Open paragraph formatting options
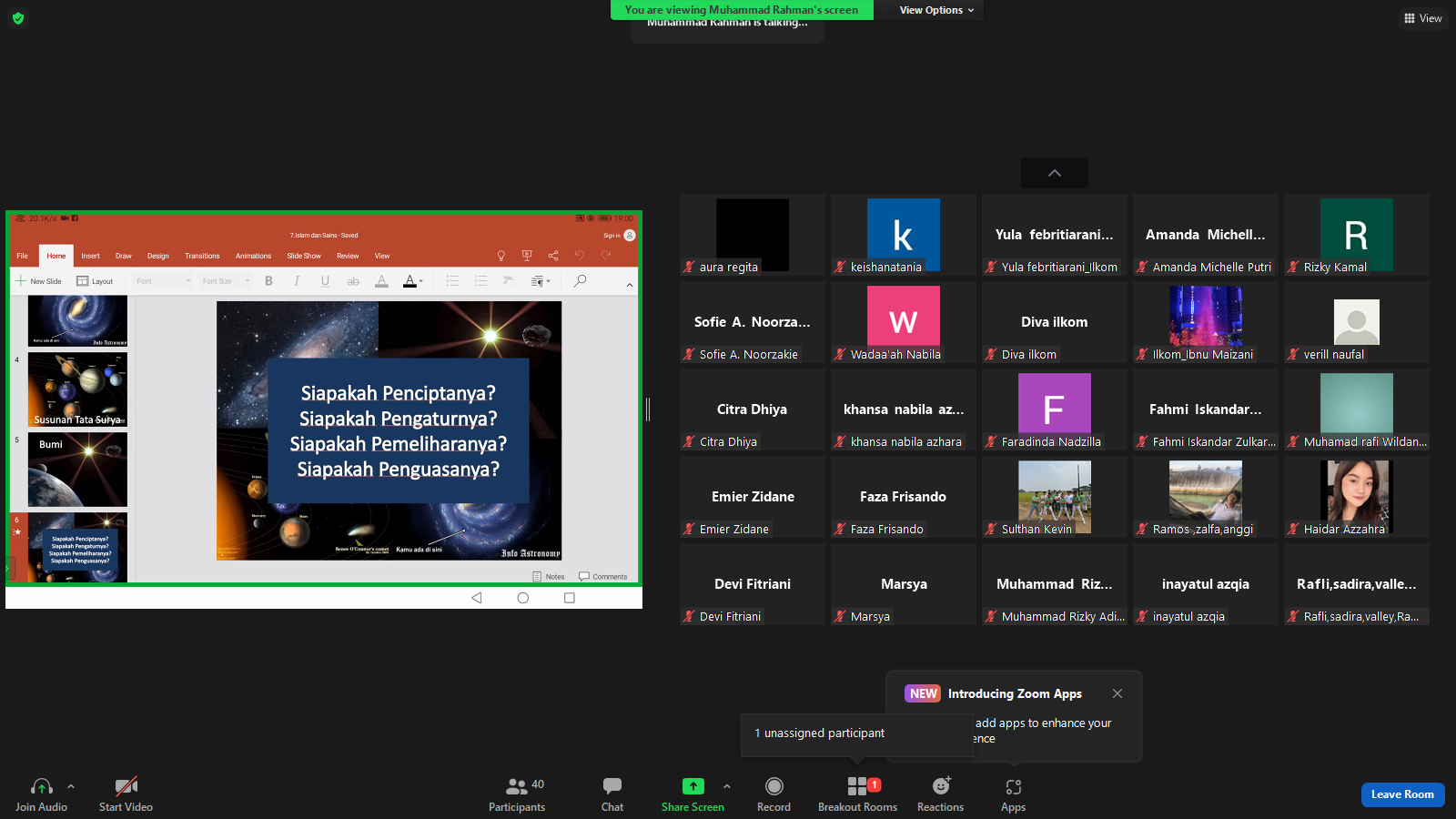Screen dimensions: 1456x819 point(541,281)
